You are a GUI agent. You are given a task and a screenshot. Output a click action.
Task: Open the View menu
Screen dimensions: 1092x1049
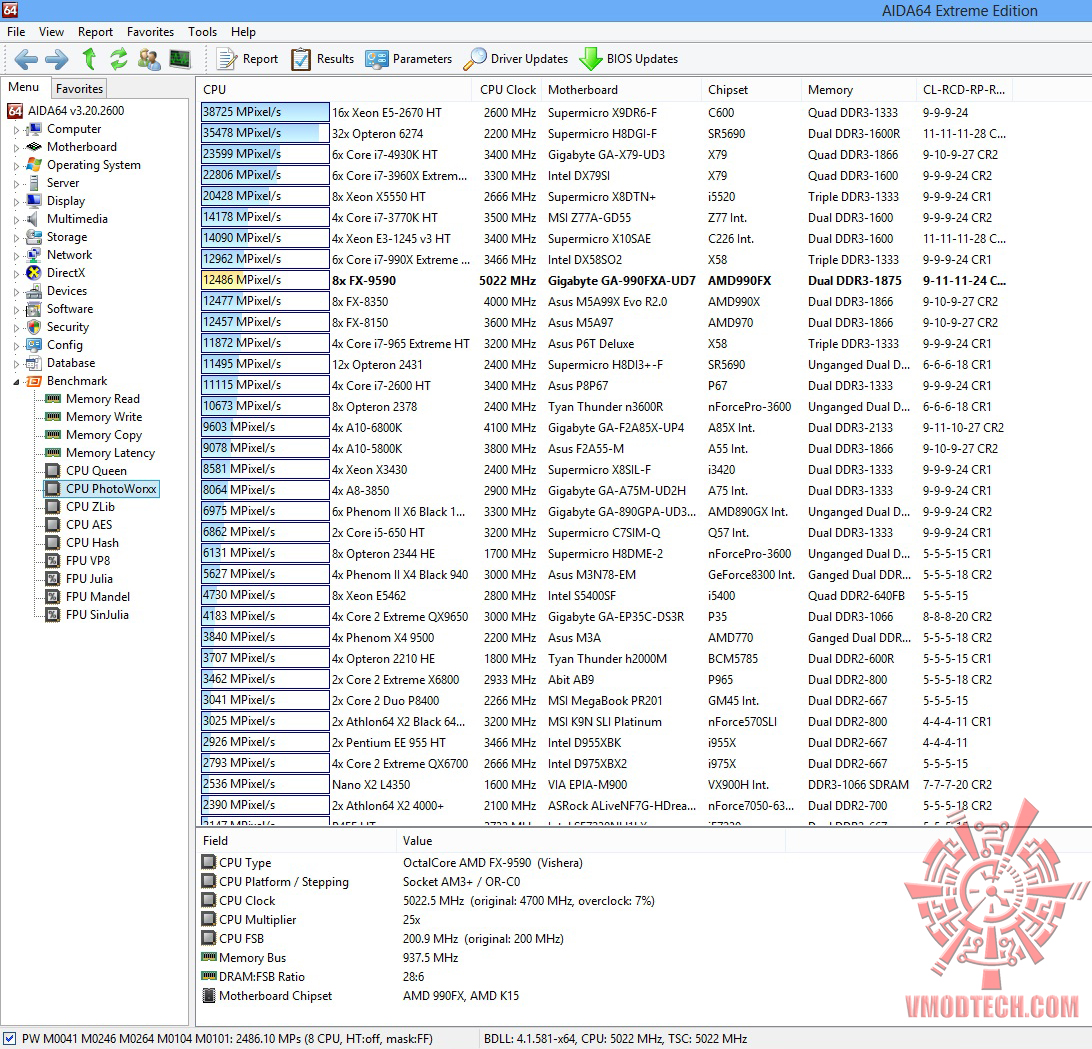(x=51, y=32)
